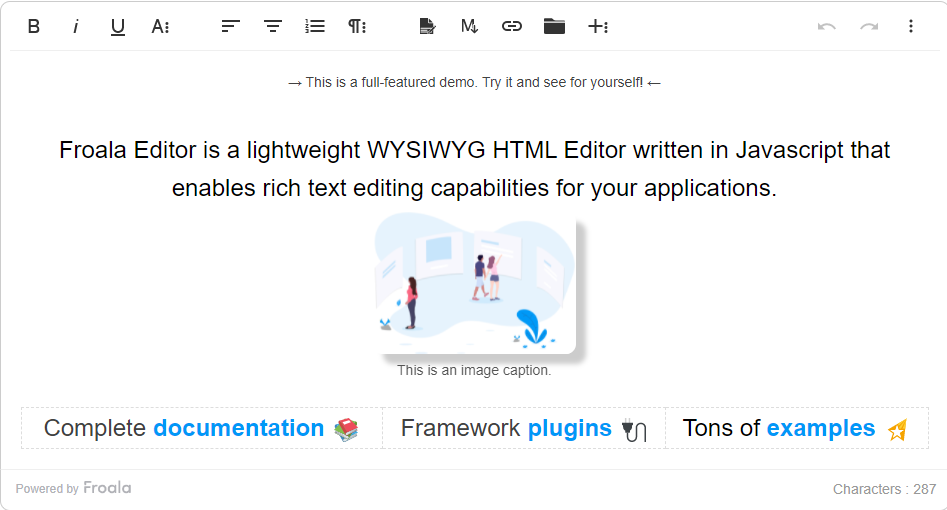The width and height of the screenshot is (947, 510).
Task: Click the track changes document icon
Action: [x=428, y=27]
